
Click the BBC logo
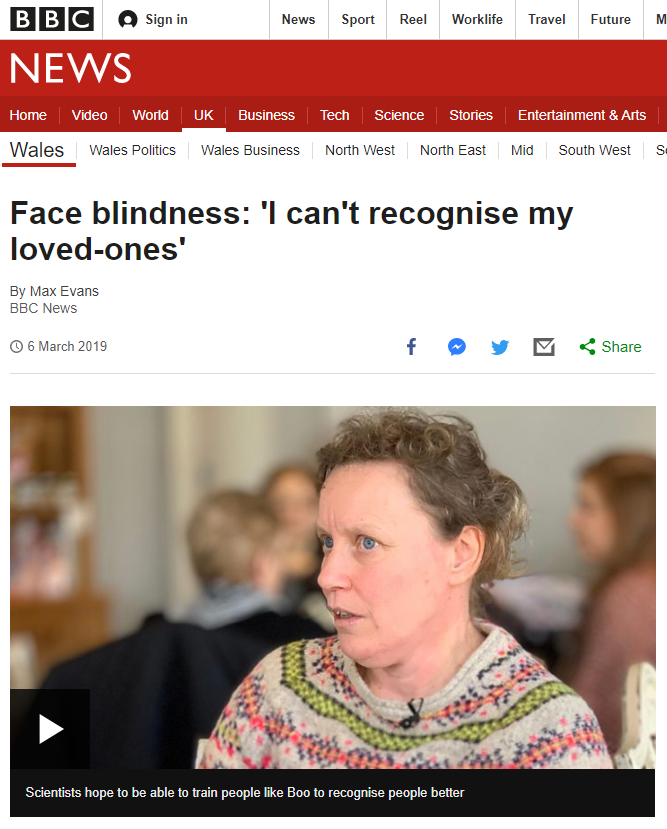pos(52,19)
